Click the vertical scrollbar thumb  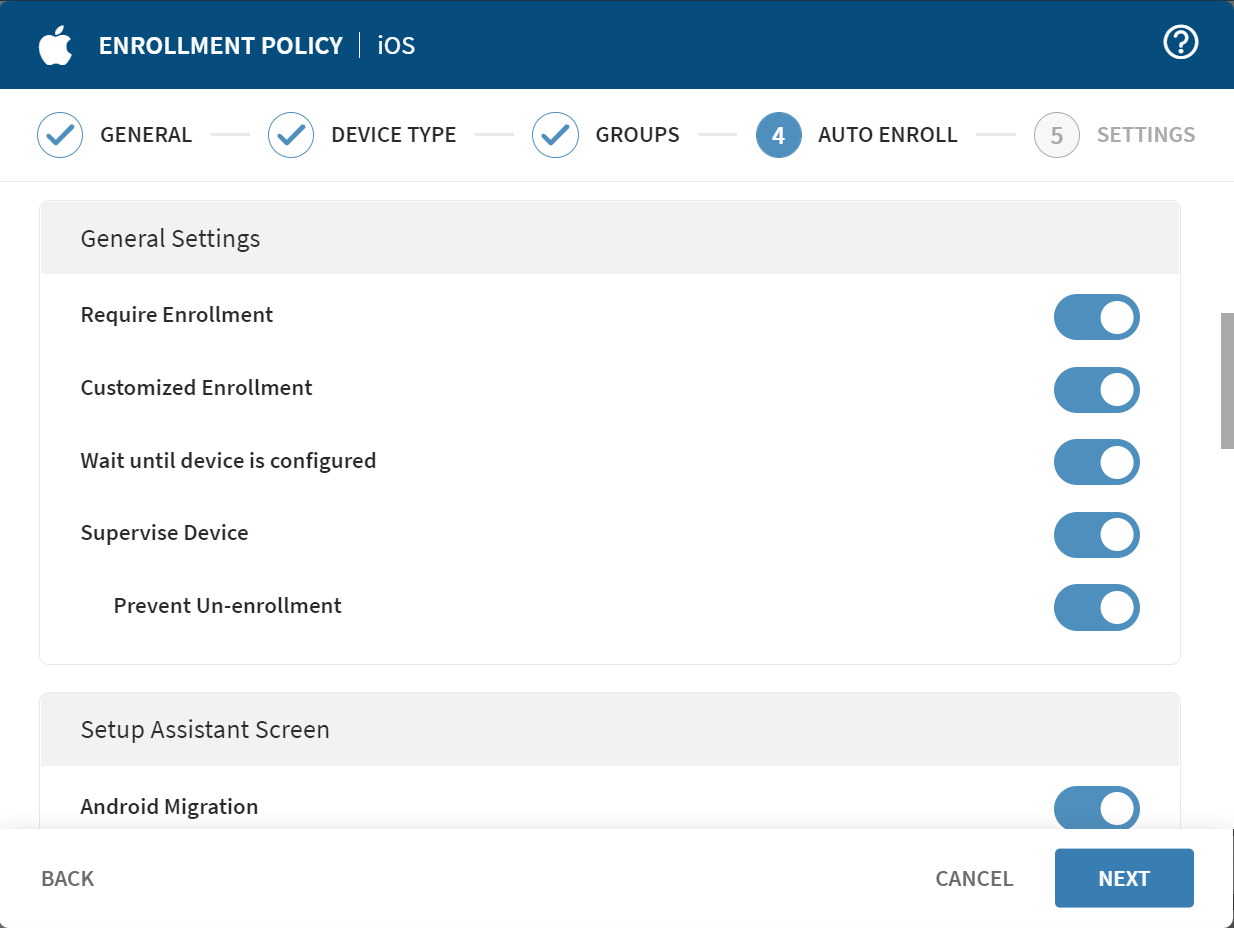coord(1227,380)
